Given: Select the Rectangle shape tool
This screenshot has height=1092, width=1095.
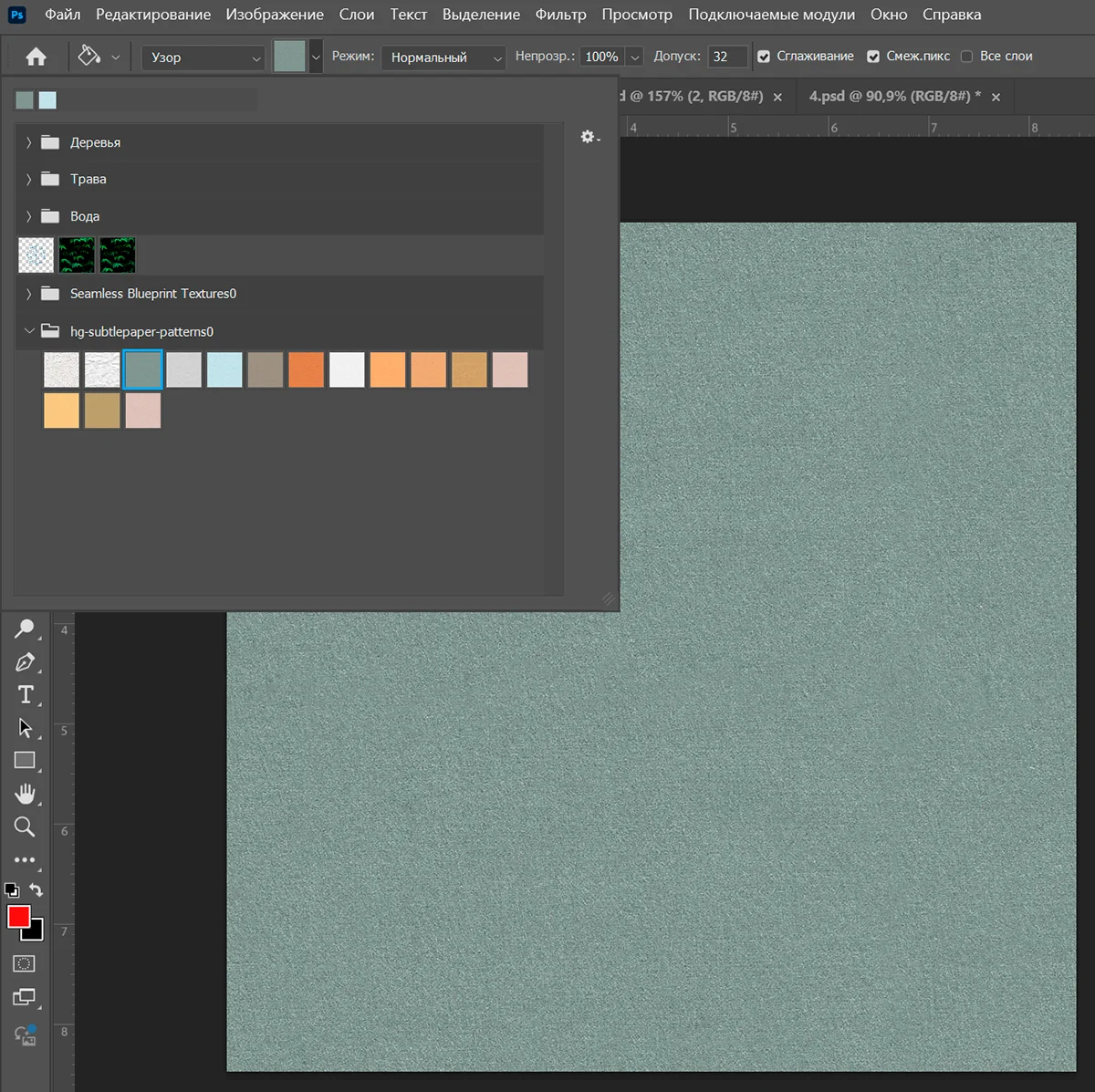Looking at the screenshot, I should click(25, 761).
